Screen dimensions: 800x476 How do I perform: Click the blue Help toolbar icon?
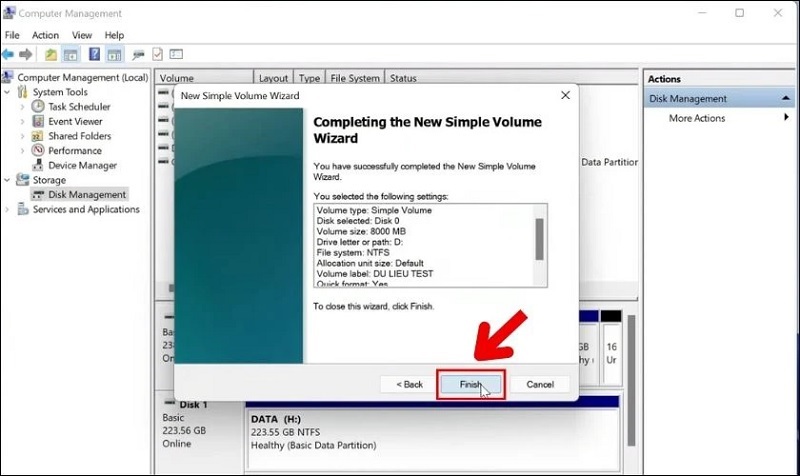click(94, 54)
